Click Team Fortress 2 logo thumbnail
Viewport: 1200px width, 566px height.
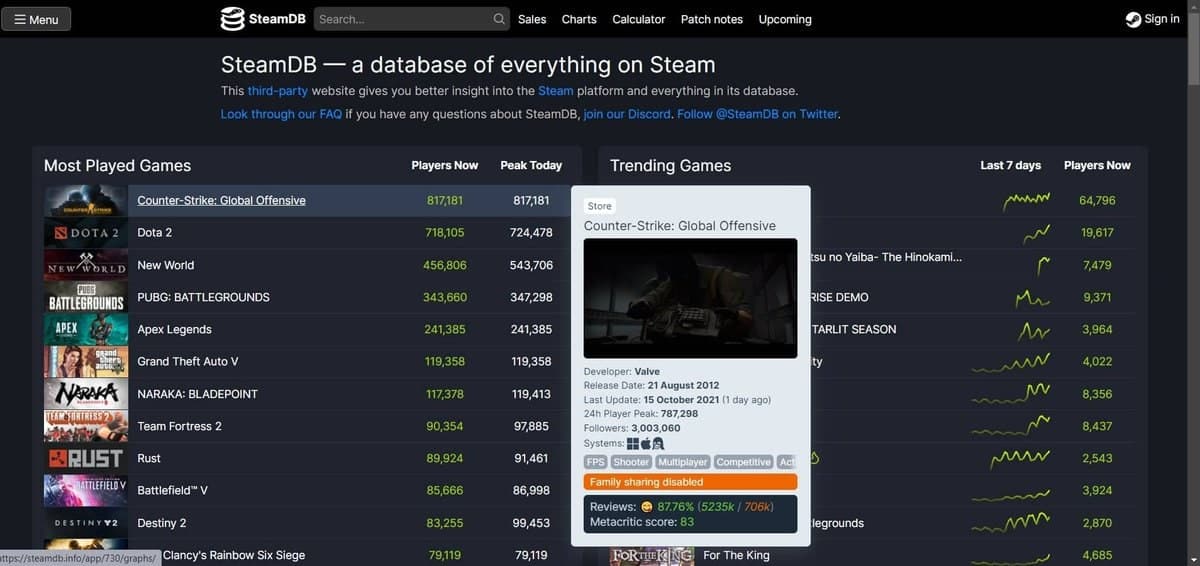[x=86, y=426]
